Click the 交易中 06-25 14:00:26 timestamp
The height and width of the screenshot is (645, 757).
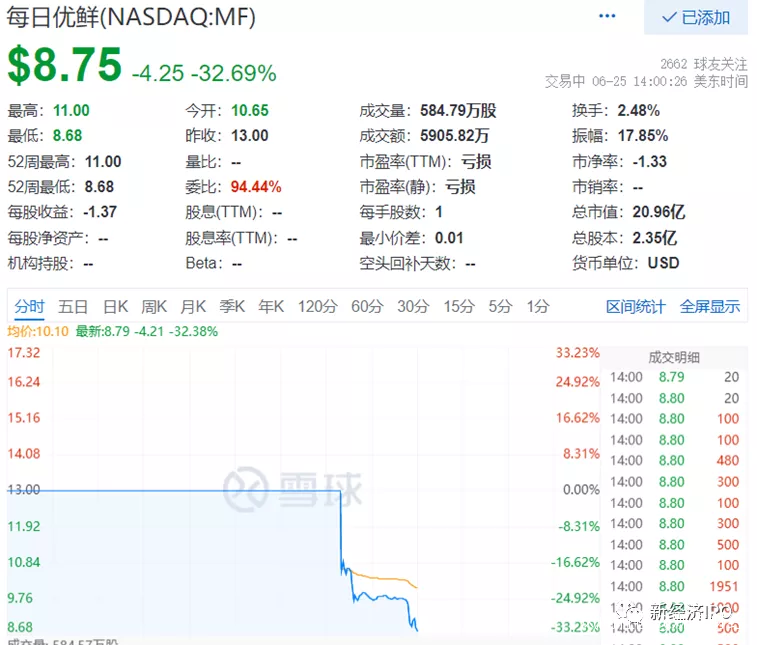click(x=646, y=81)
